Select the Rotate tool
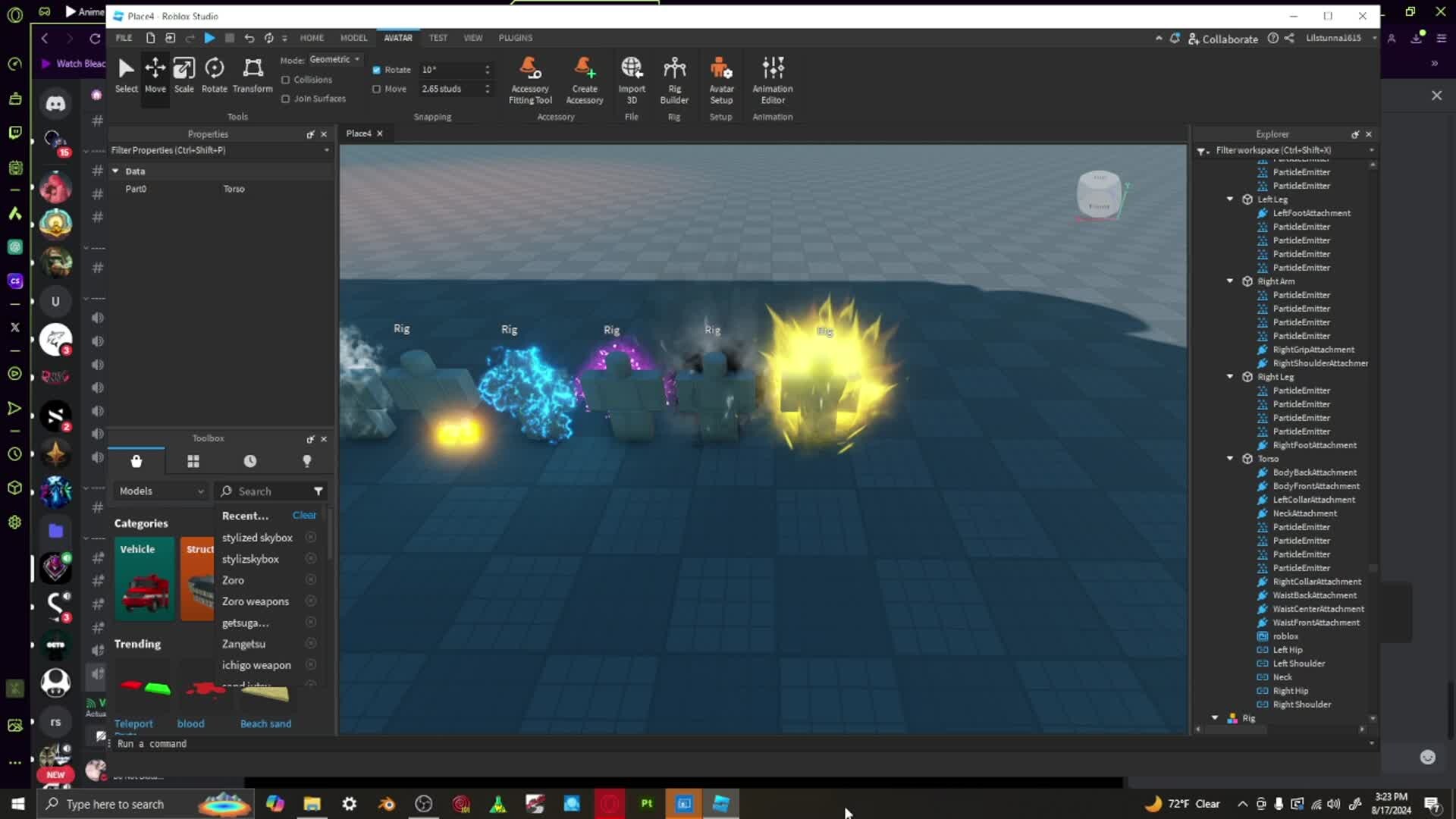This screenshot has width=1456, height=819. (x=214, y=74)
